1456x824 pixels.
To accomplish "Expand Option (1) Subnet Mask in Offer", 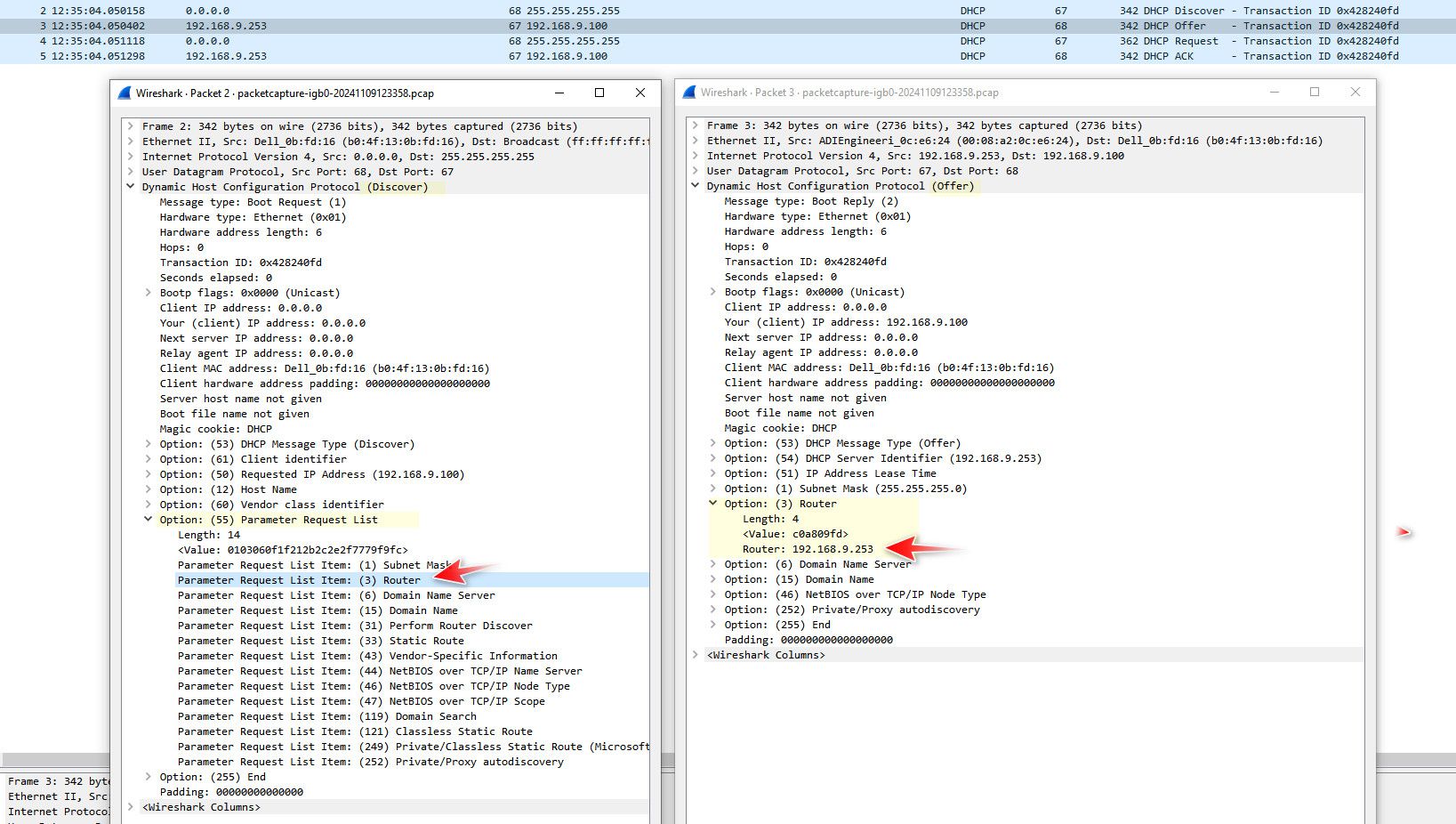I will click(x=713, y=489).
